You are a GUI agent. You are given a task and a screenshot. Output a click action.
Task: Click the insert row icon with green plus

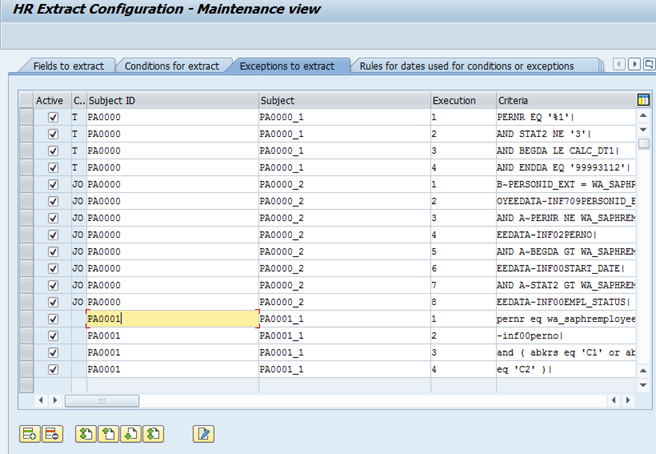pos(30,434)
